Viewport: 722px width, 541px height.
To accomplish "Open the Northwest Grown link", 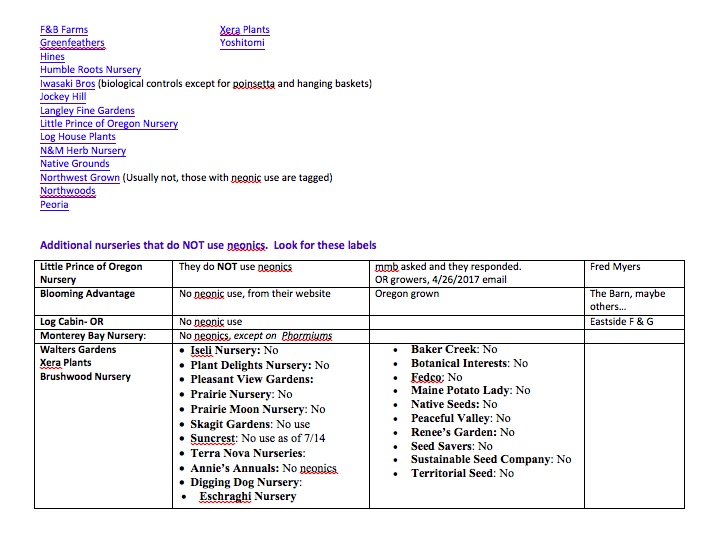I will pyautogui.click(x=80, y=178).
